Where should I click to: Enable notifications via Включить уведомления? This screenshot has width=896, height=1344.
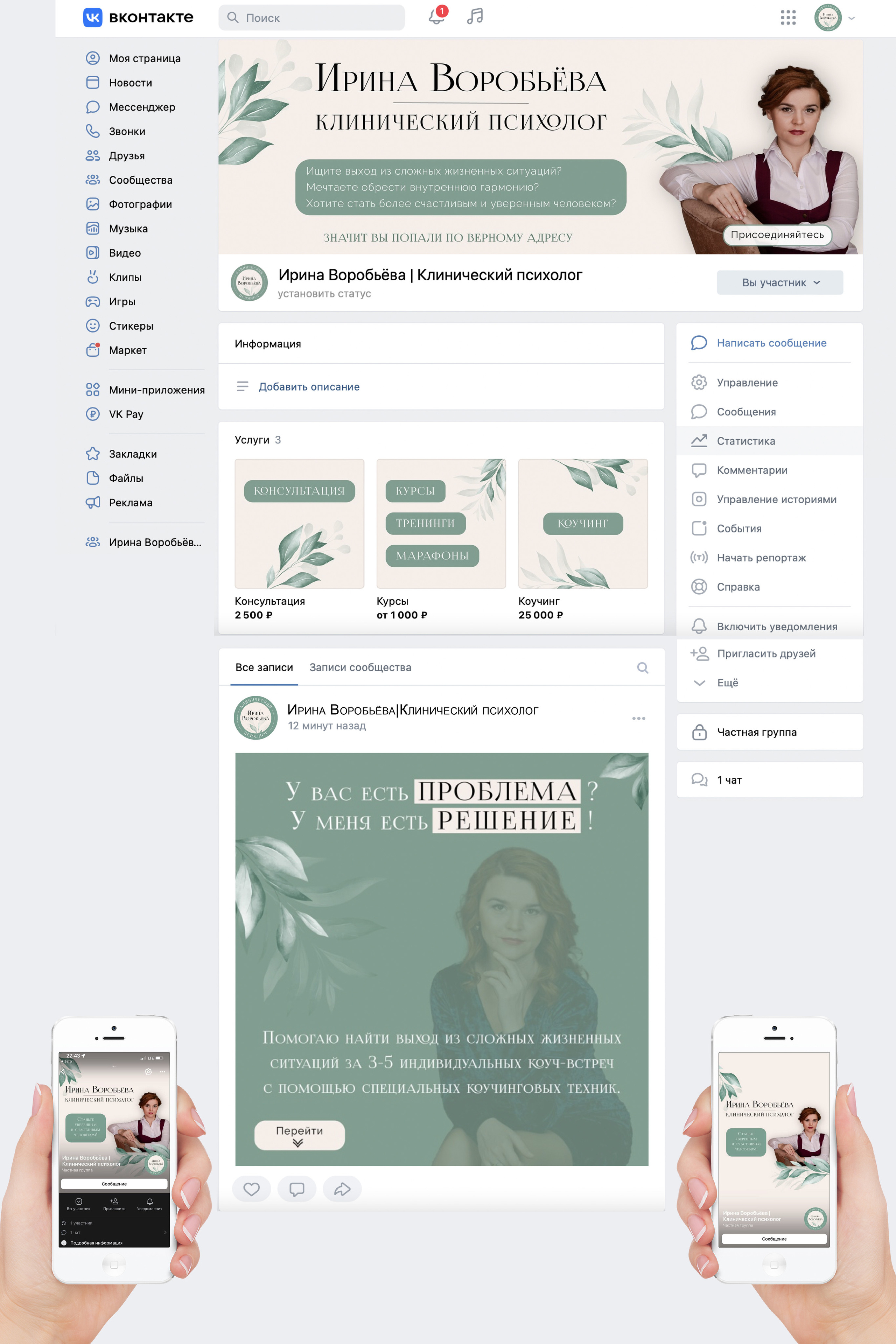coord(777,626)
